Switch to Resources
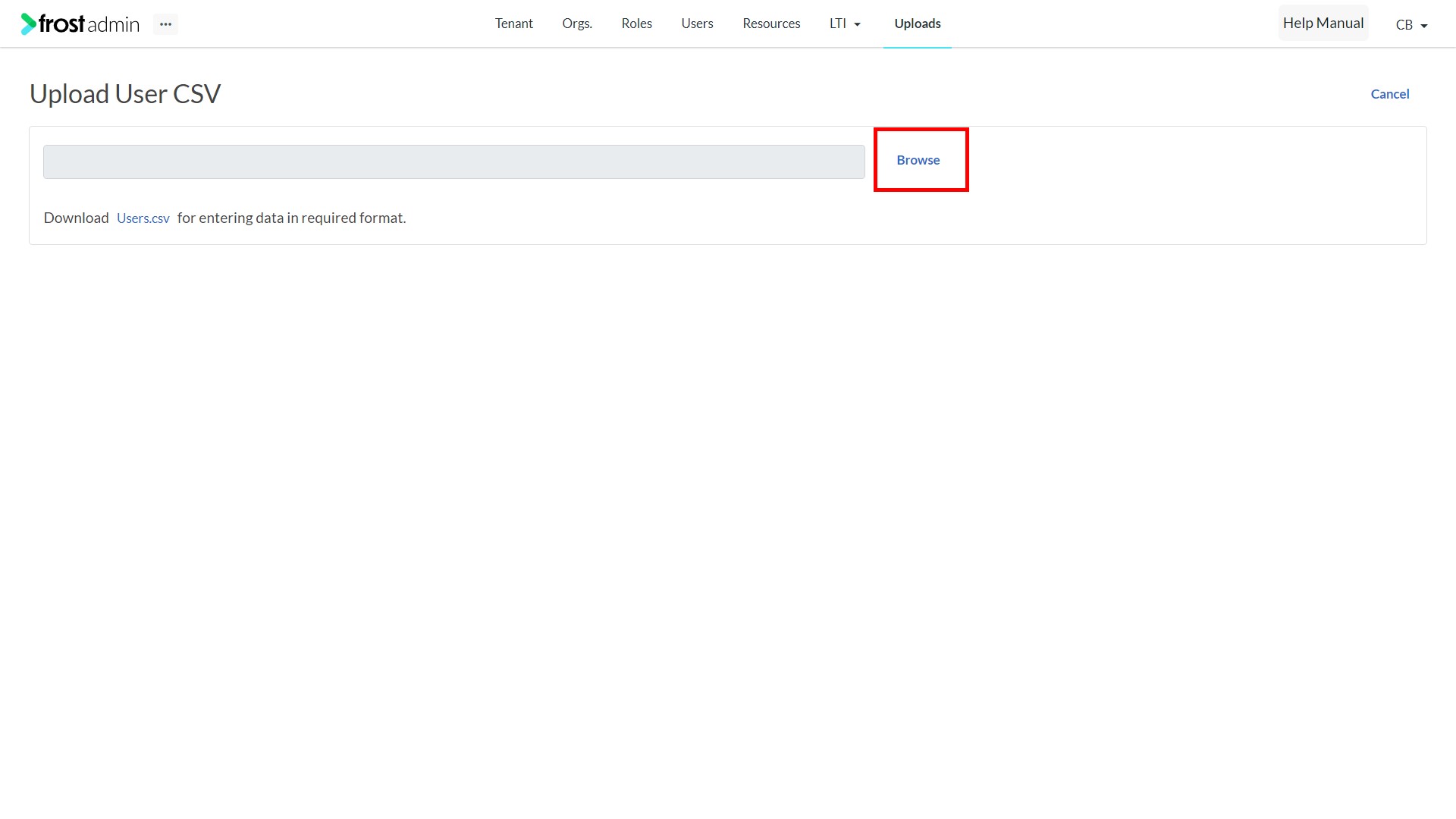This screenshot has width=1456, height=819. [x=771, y=24]
